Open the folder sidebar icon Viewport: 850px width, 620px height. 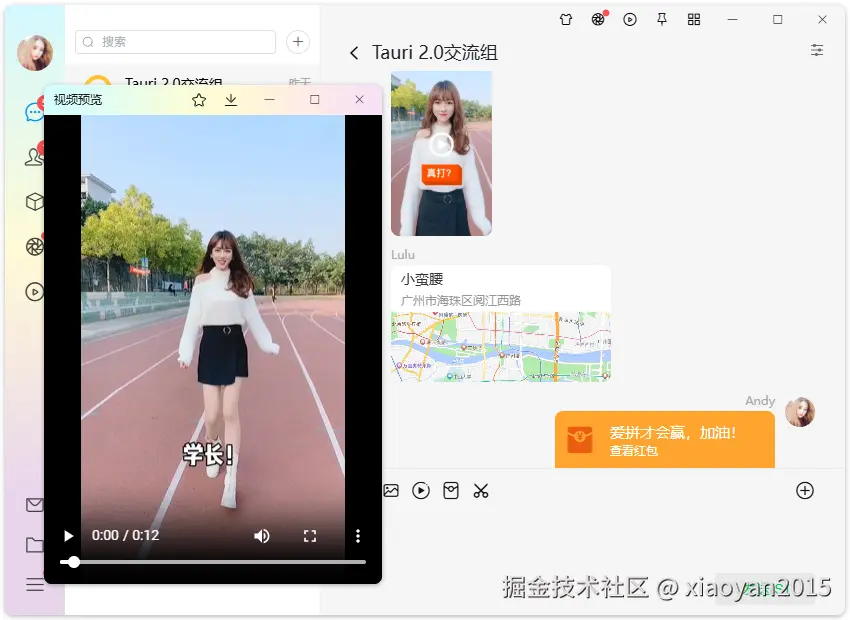click(x=34, y=545)
